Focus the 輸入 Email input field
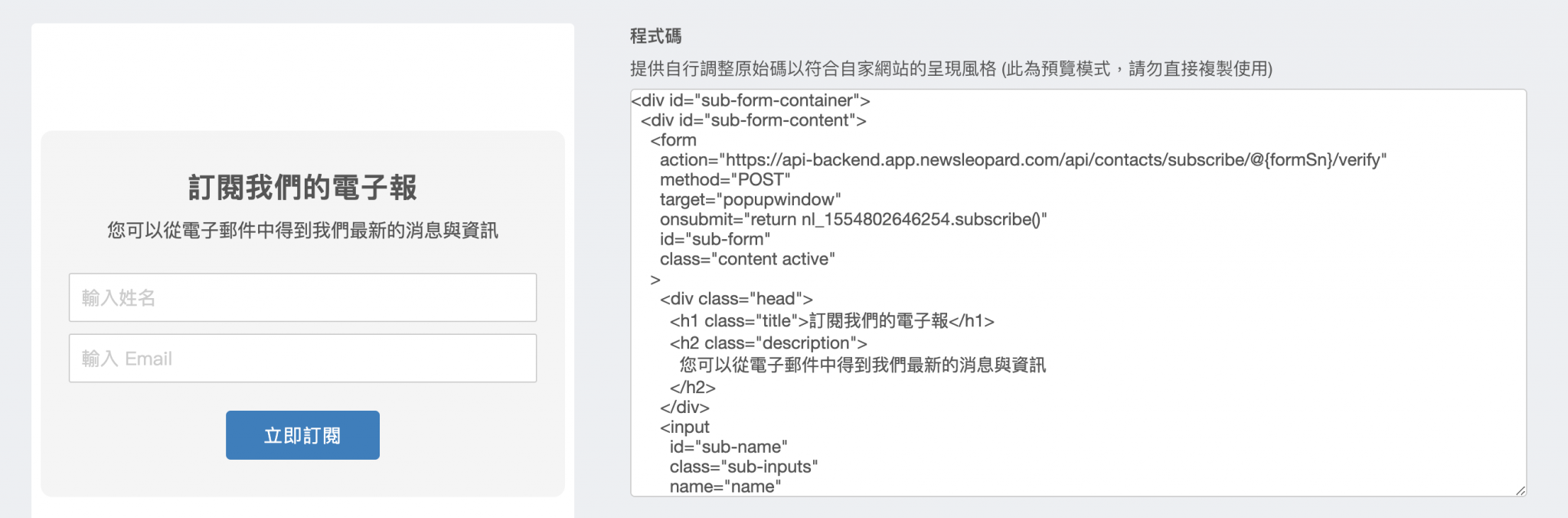 [x=302, y=358]
